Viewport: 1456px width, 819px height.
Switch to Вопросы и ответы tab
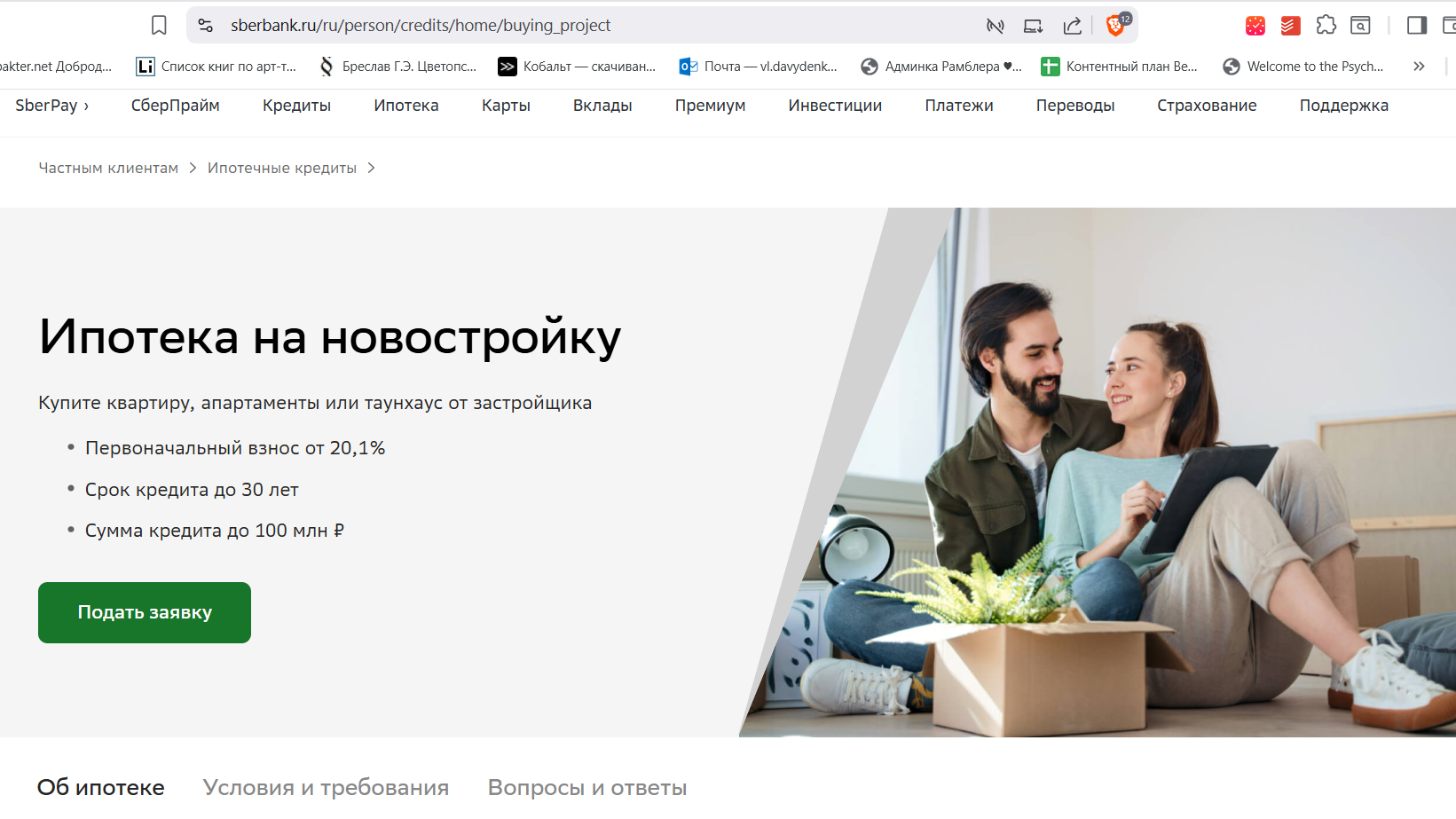(587, 787)
